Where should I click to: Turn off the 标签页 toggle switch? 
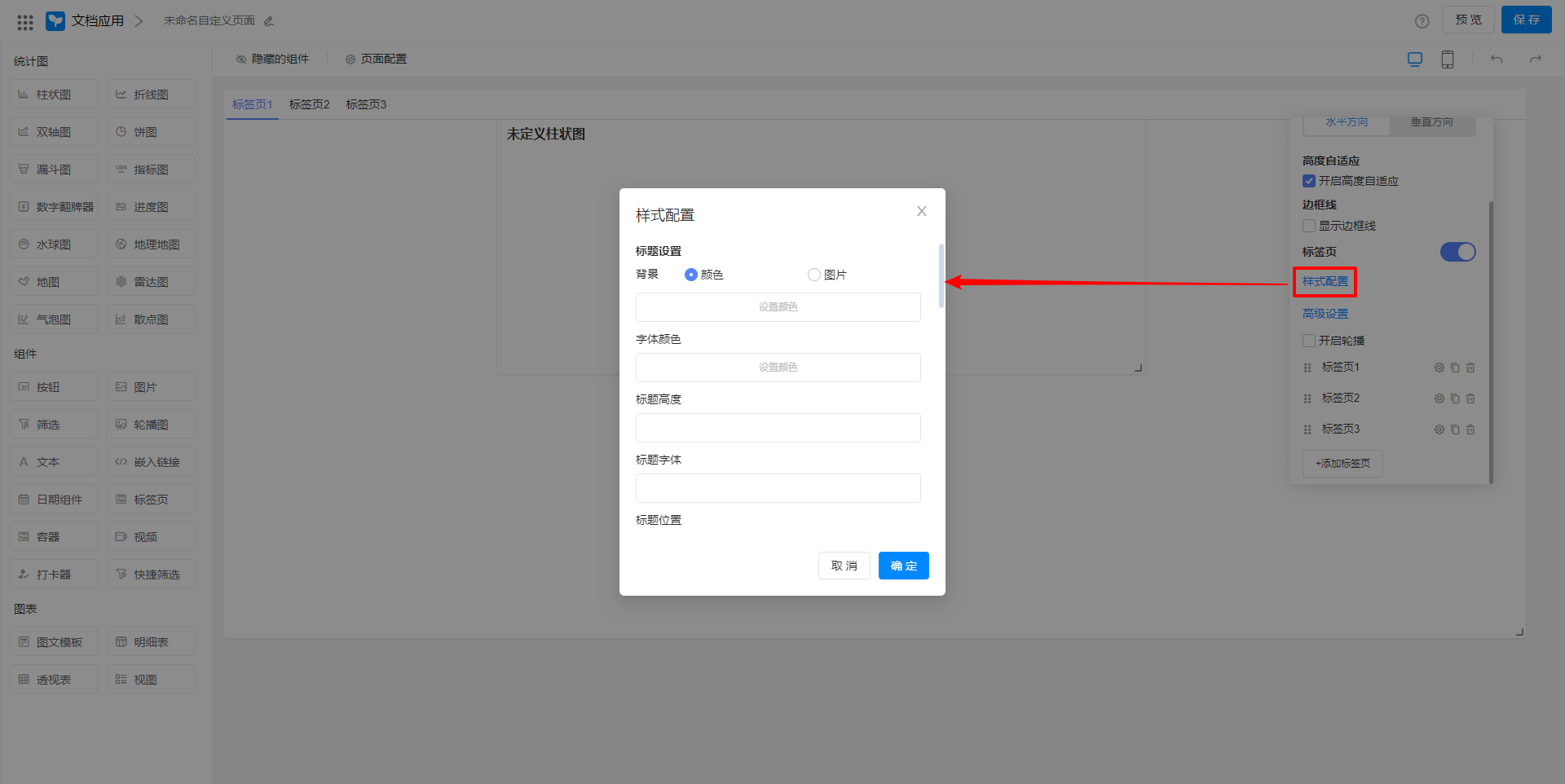tap(1457, 252)
